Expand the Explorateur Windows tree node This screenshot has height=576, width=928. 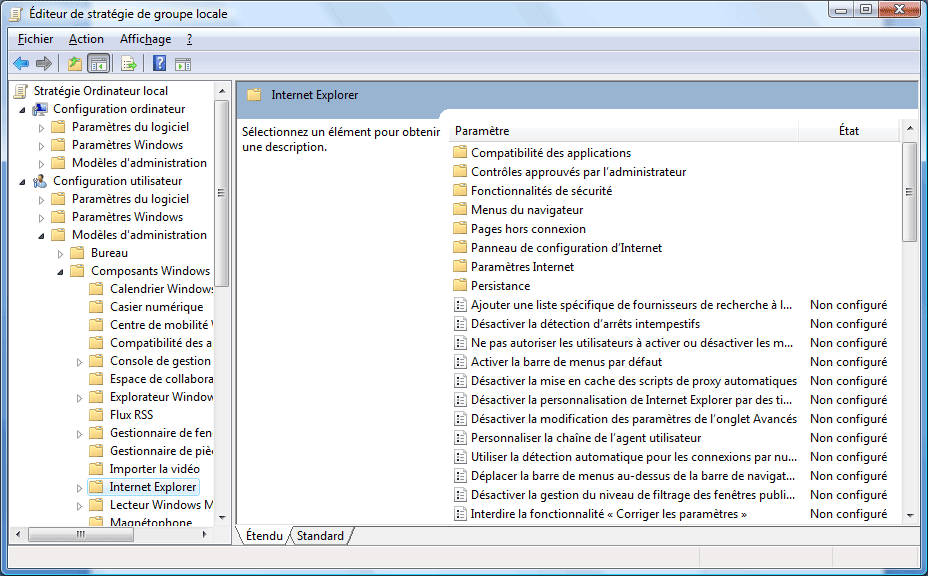coord(79,398)
